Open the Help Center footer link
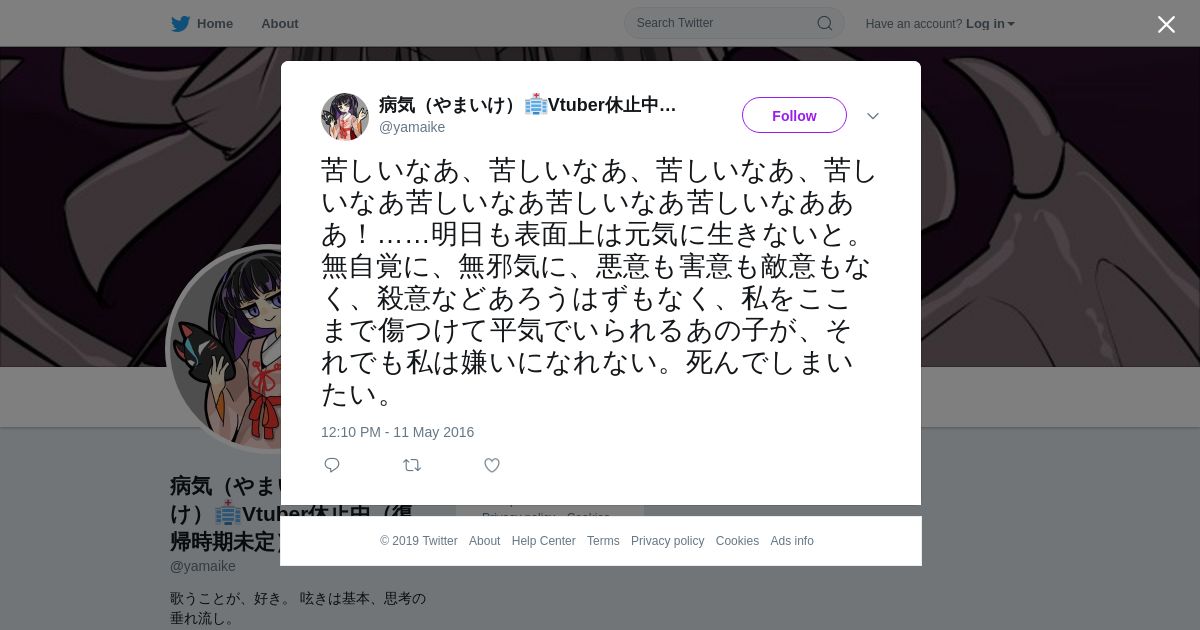 tap(543, 541)
